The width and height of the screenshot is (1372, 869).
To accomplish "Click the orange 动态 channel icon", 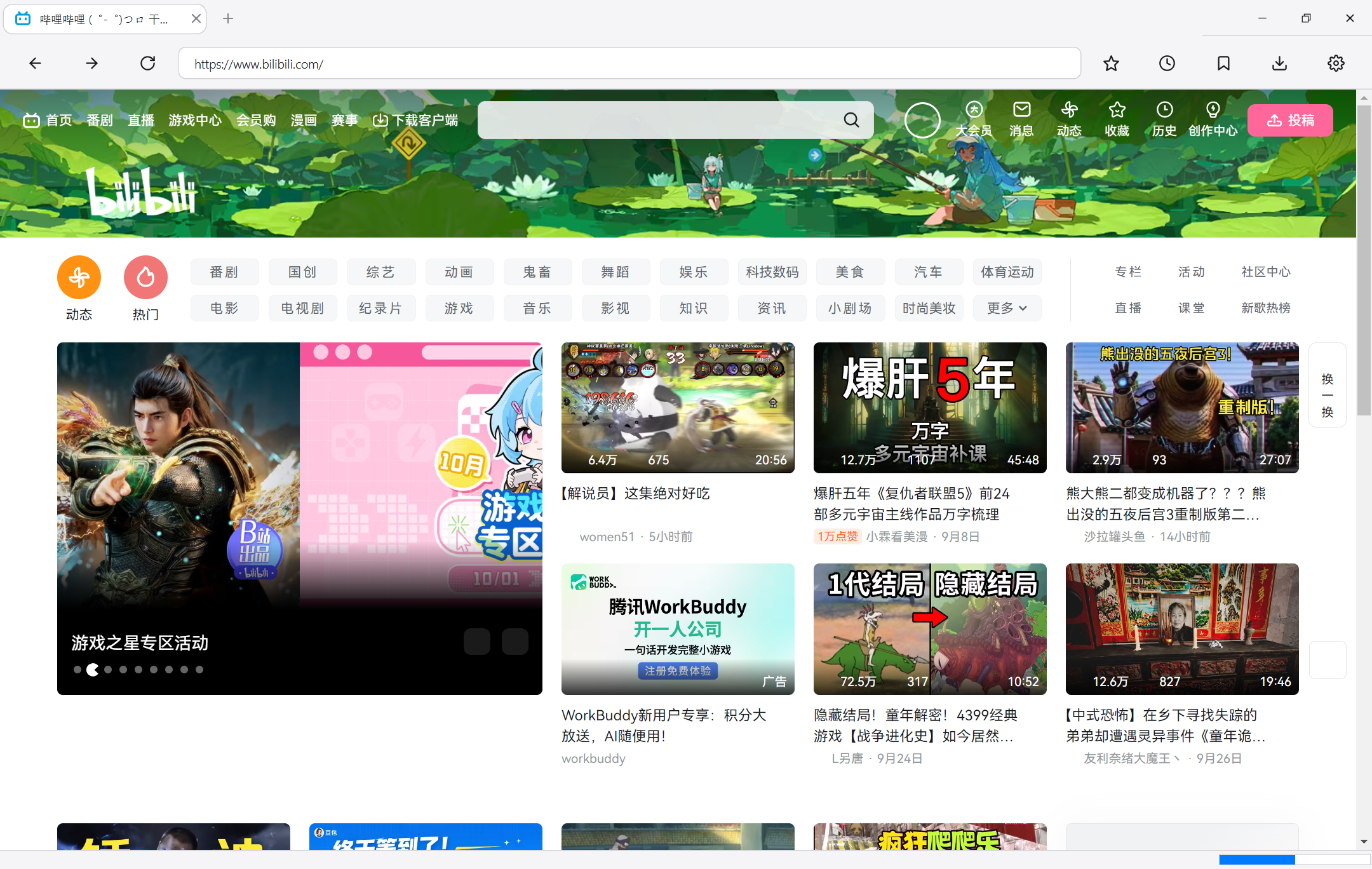I will (79, 278).
